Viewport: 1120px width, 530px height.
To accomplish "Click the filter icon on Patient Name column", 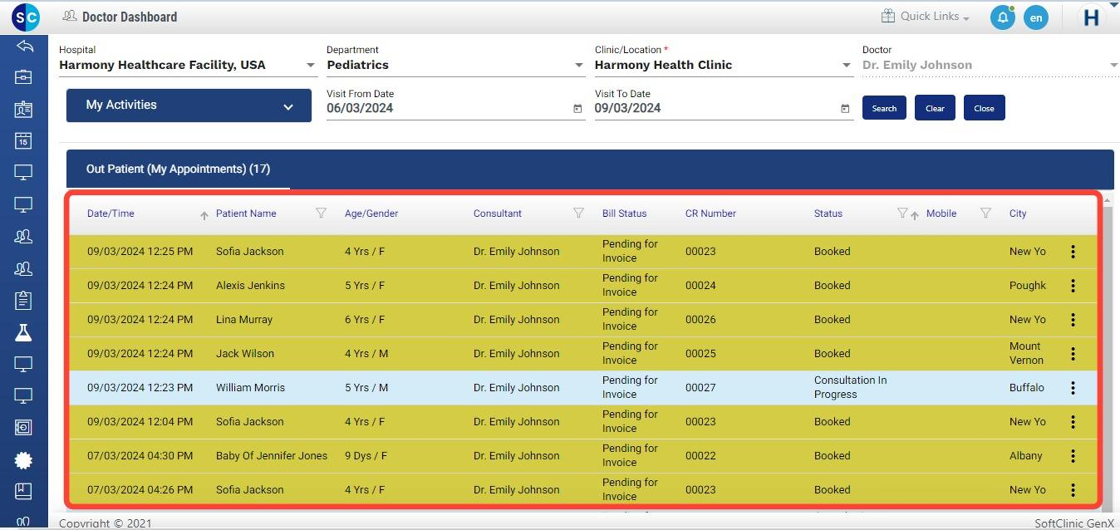I will pos(321,213).
